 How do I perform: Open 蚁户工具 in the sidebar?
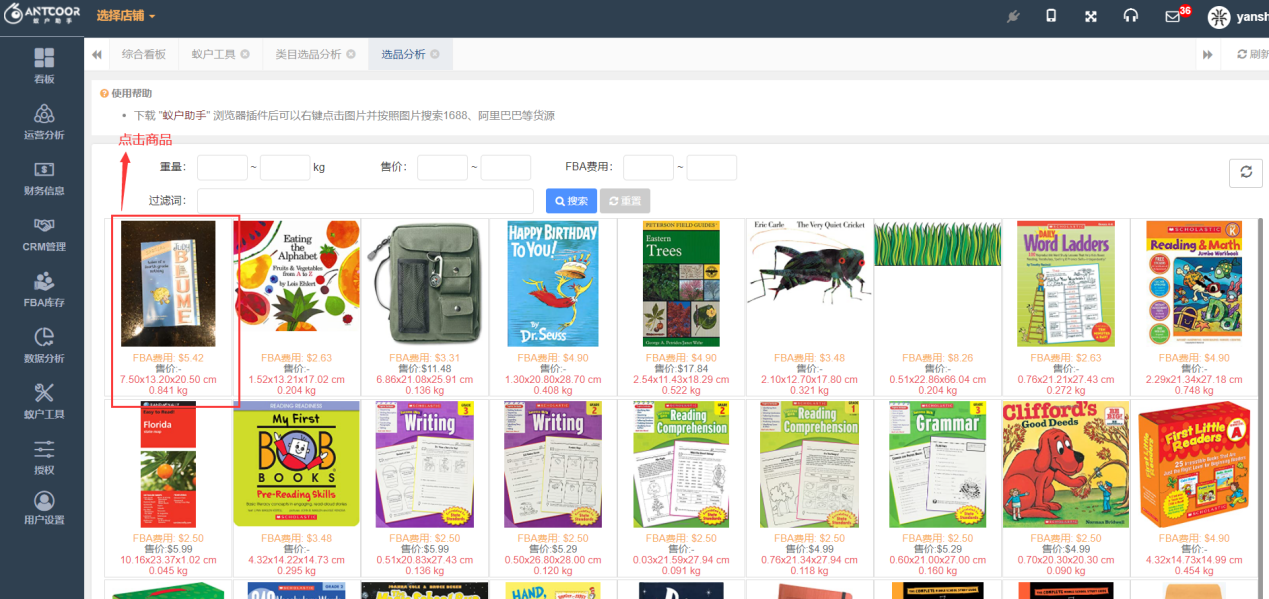(43, 401)
